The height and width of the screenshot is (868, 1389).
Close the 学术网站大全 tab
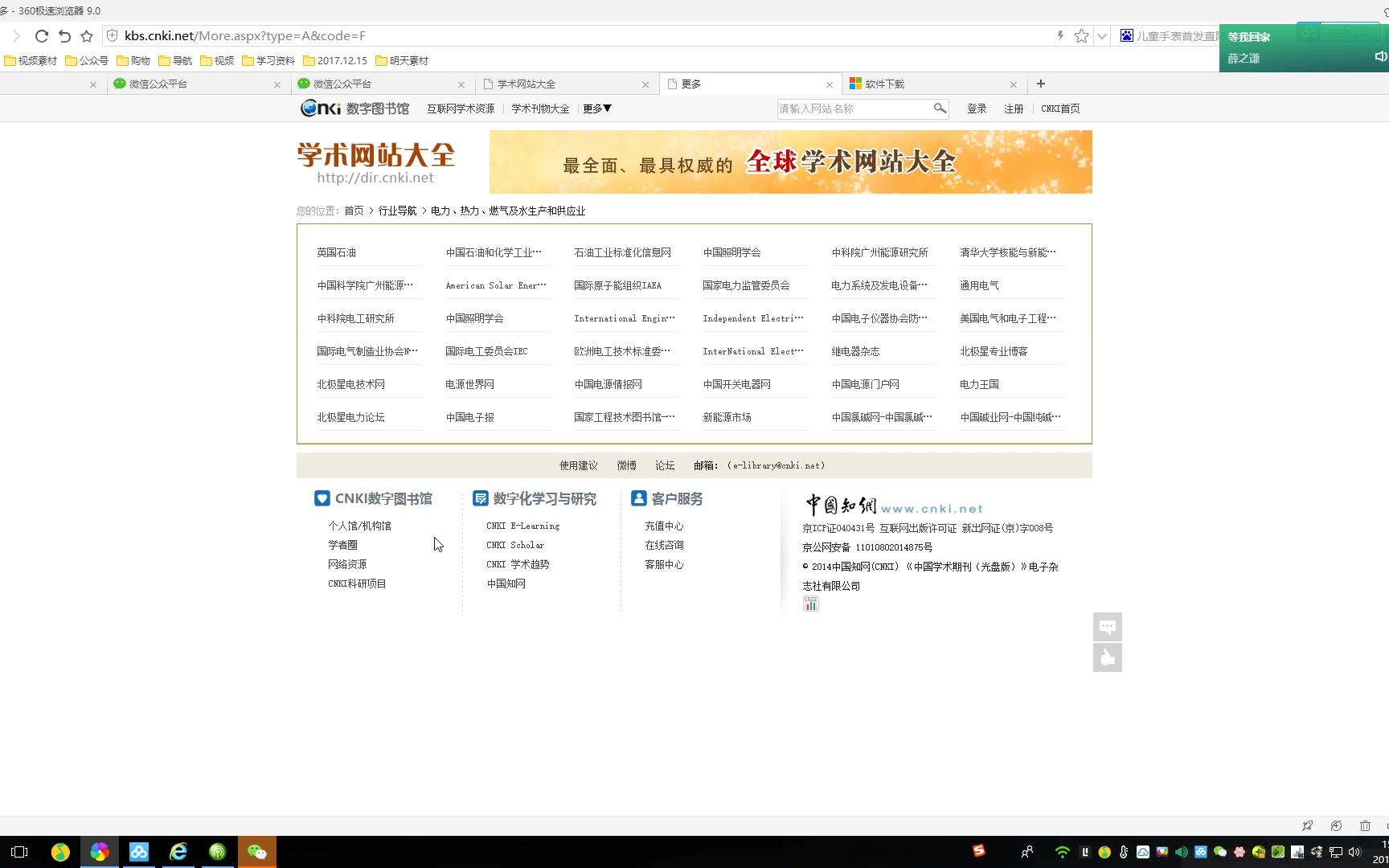pyautogui.click(x=645, y=84)
